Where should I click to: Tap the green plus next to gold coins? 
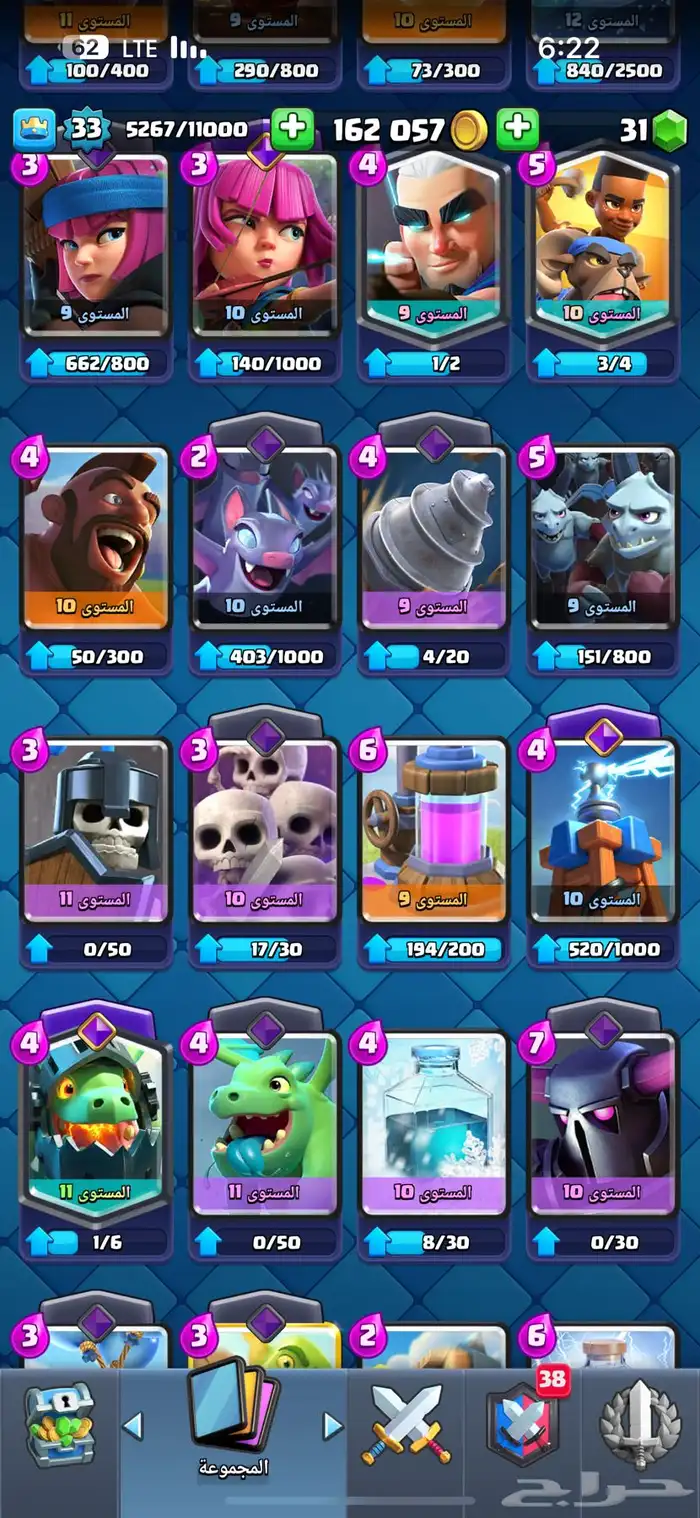pos(517,129)
